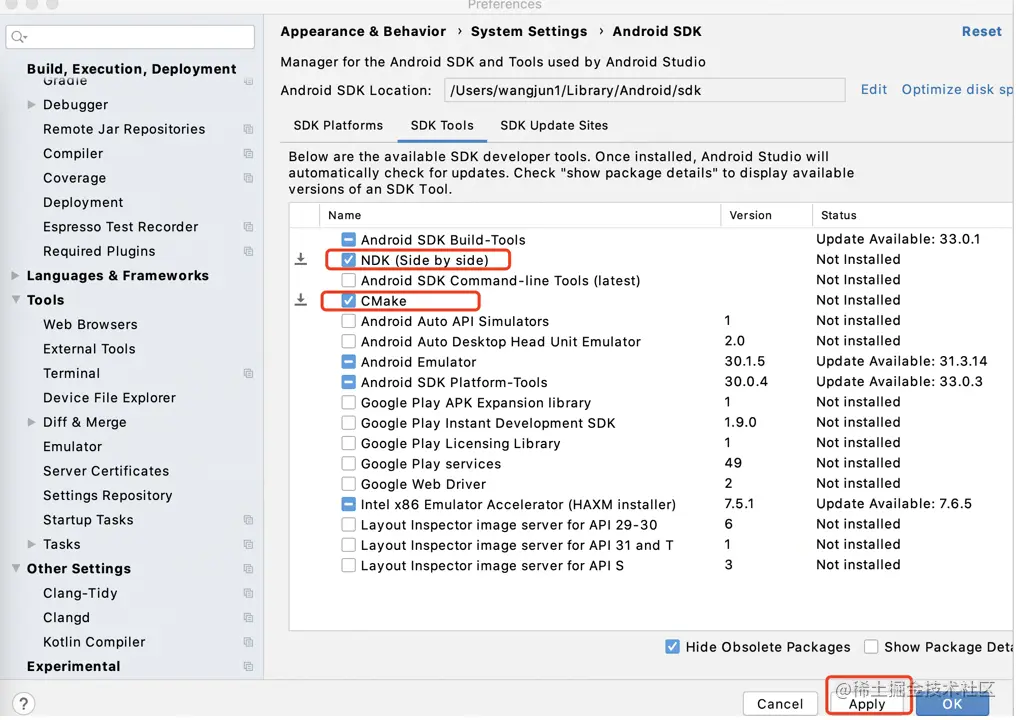The image size is (1016, 720).
Task: Click project-level icon next to Other Settings
Action: coord(248,568)
